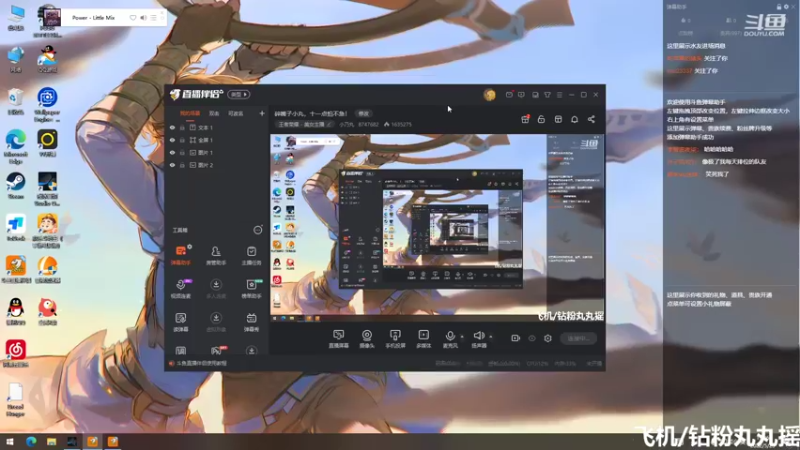Image resolution: width=800 pixels, height=450 pixels.
Task: Lock the 图片 1 source
Action: [x=182, y=153]
